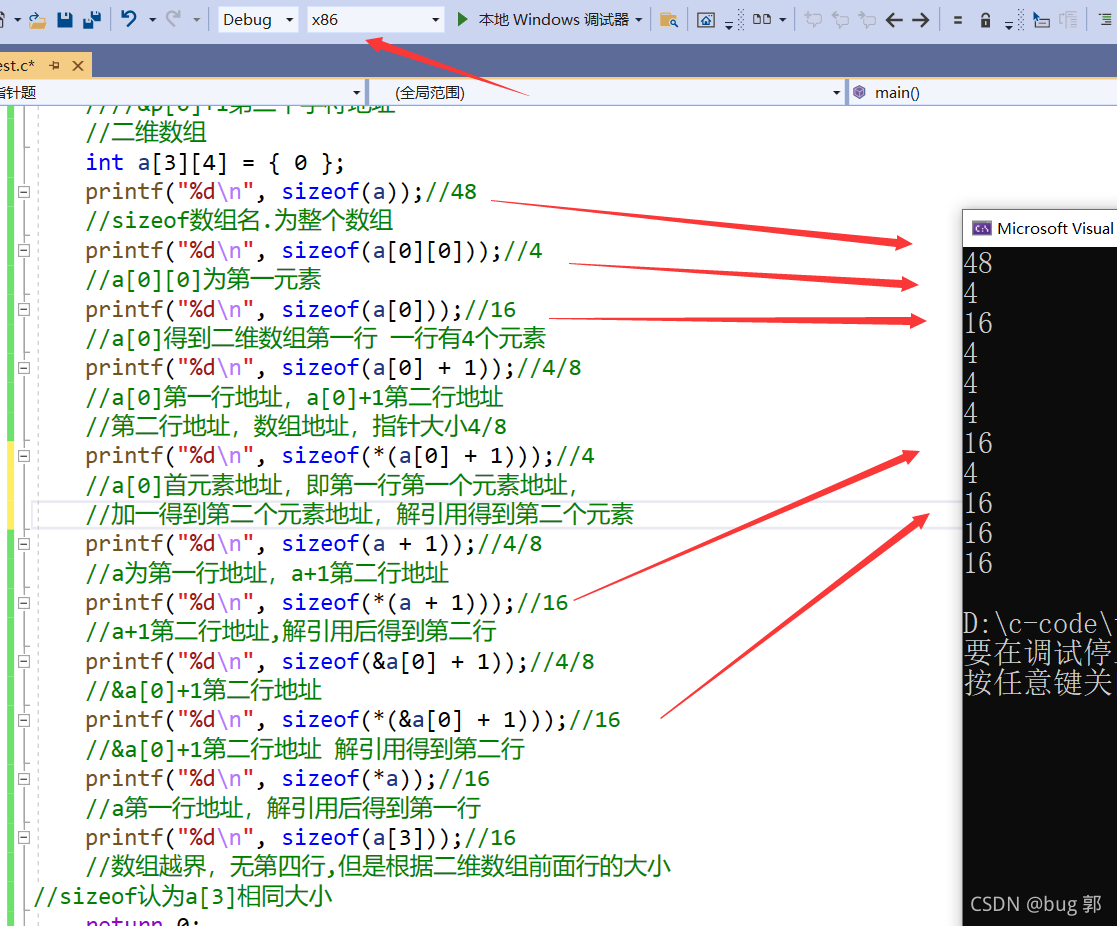Open toolbar overflow options after house icon
This screenshot has height=926, width=1117.
(x=729, y=24)
